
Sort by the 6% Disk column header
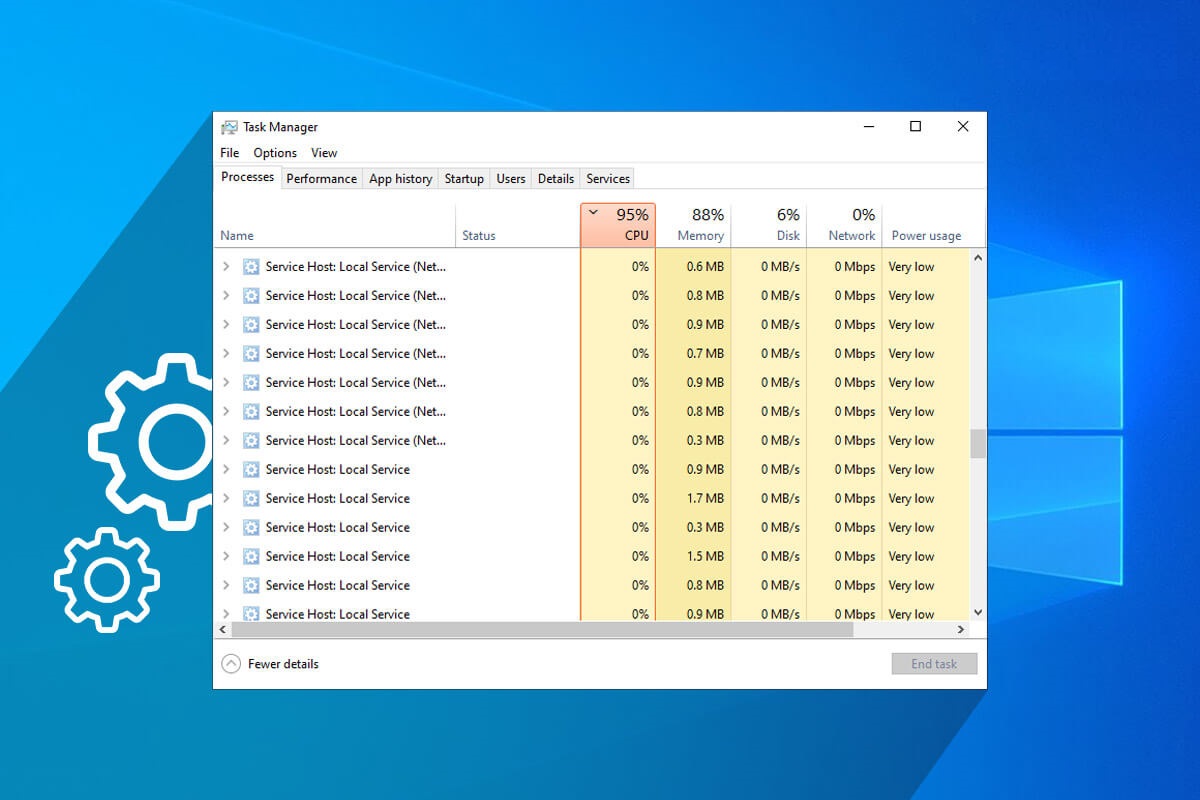[769, 225]
